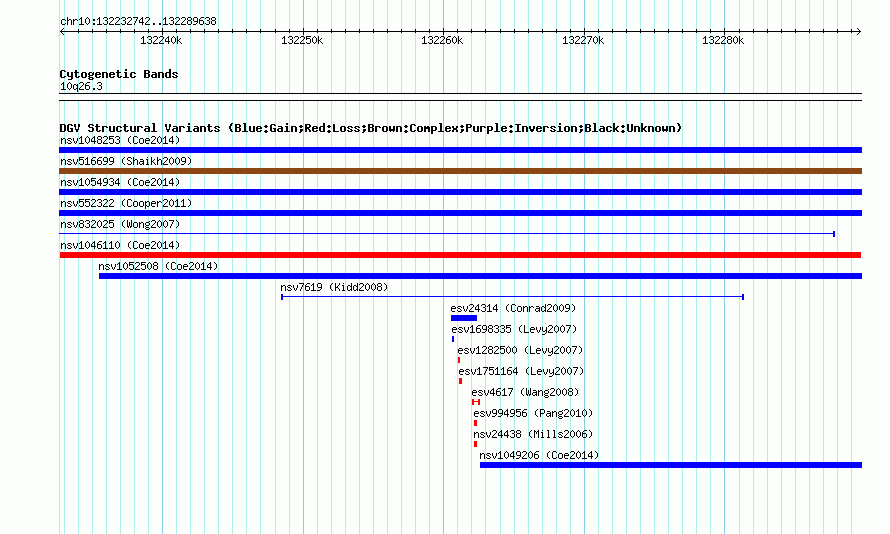This screenshot has height=534, width=890.
Task: Click the nsv1054934 (Coe2014) label
Action: point(120,182)
